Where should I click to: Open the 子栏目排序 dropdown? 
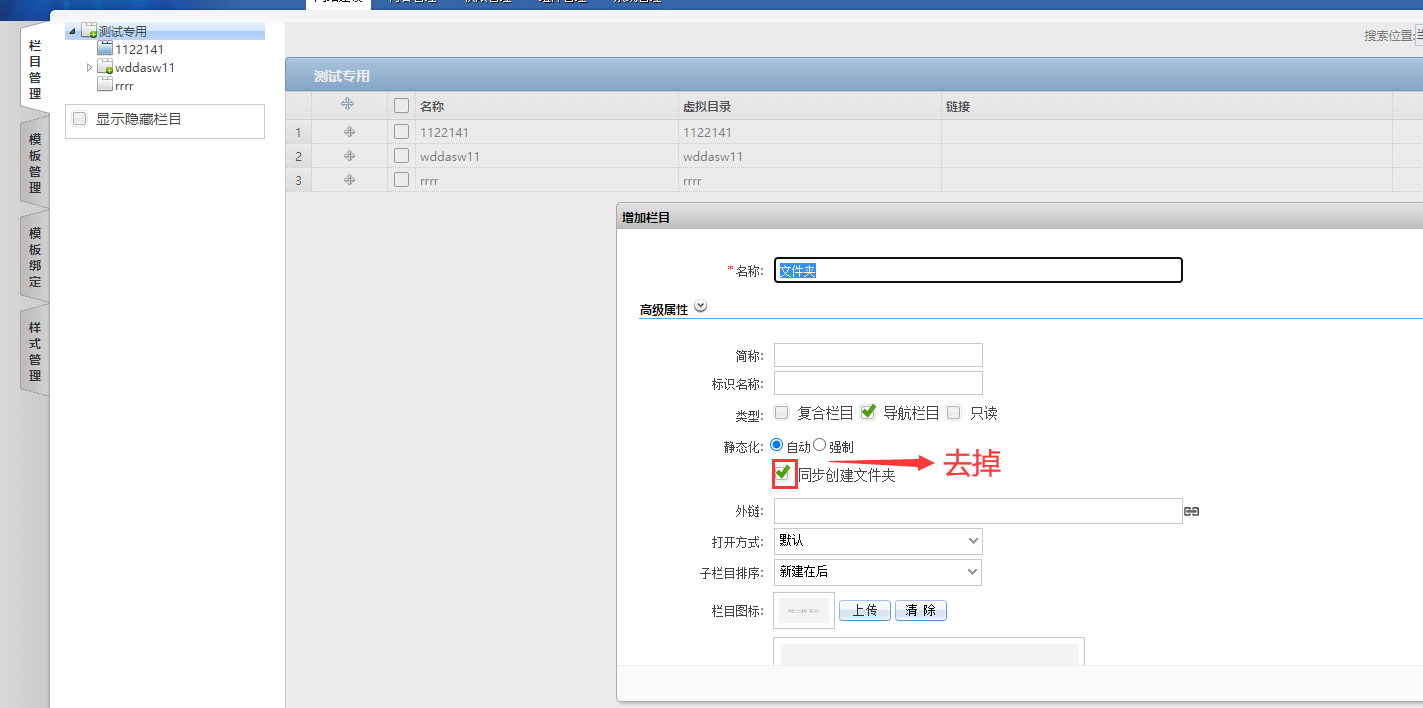(878, 572)
